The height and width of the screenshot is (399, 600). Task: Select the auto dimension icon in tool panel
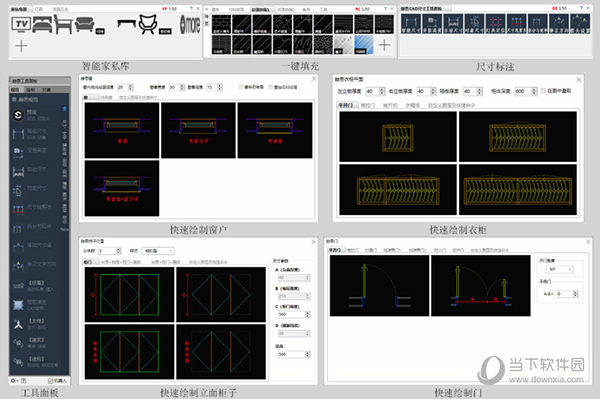click(18, 172)
